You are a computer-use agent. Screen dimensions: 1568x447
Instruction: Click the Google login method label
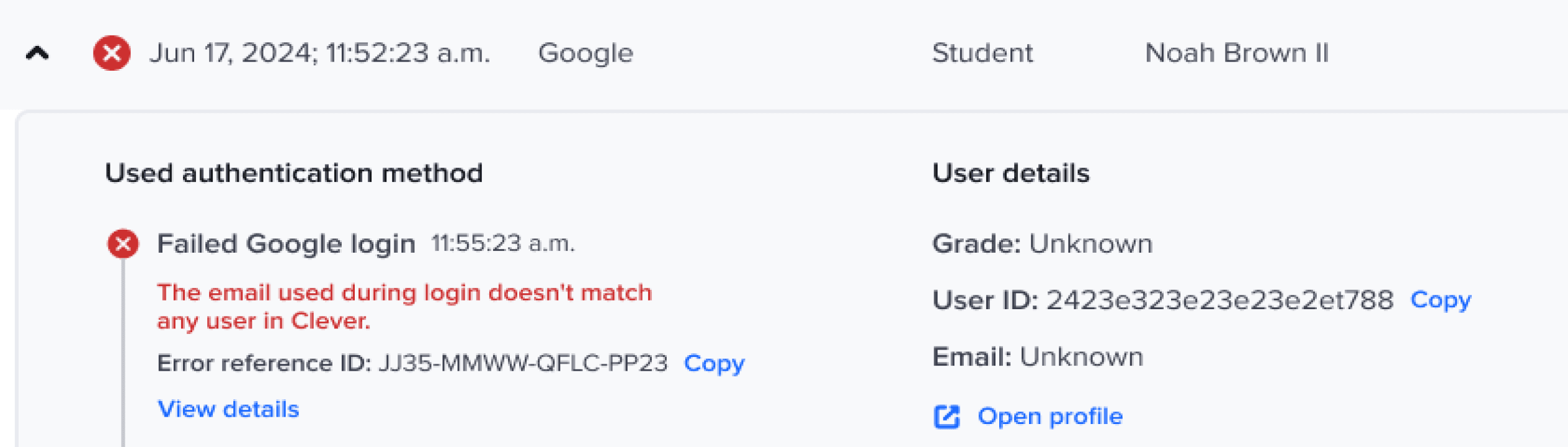(586, 53)
